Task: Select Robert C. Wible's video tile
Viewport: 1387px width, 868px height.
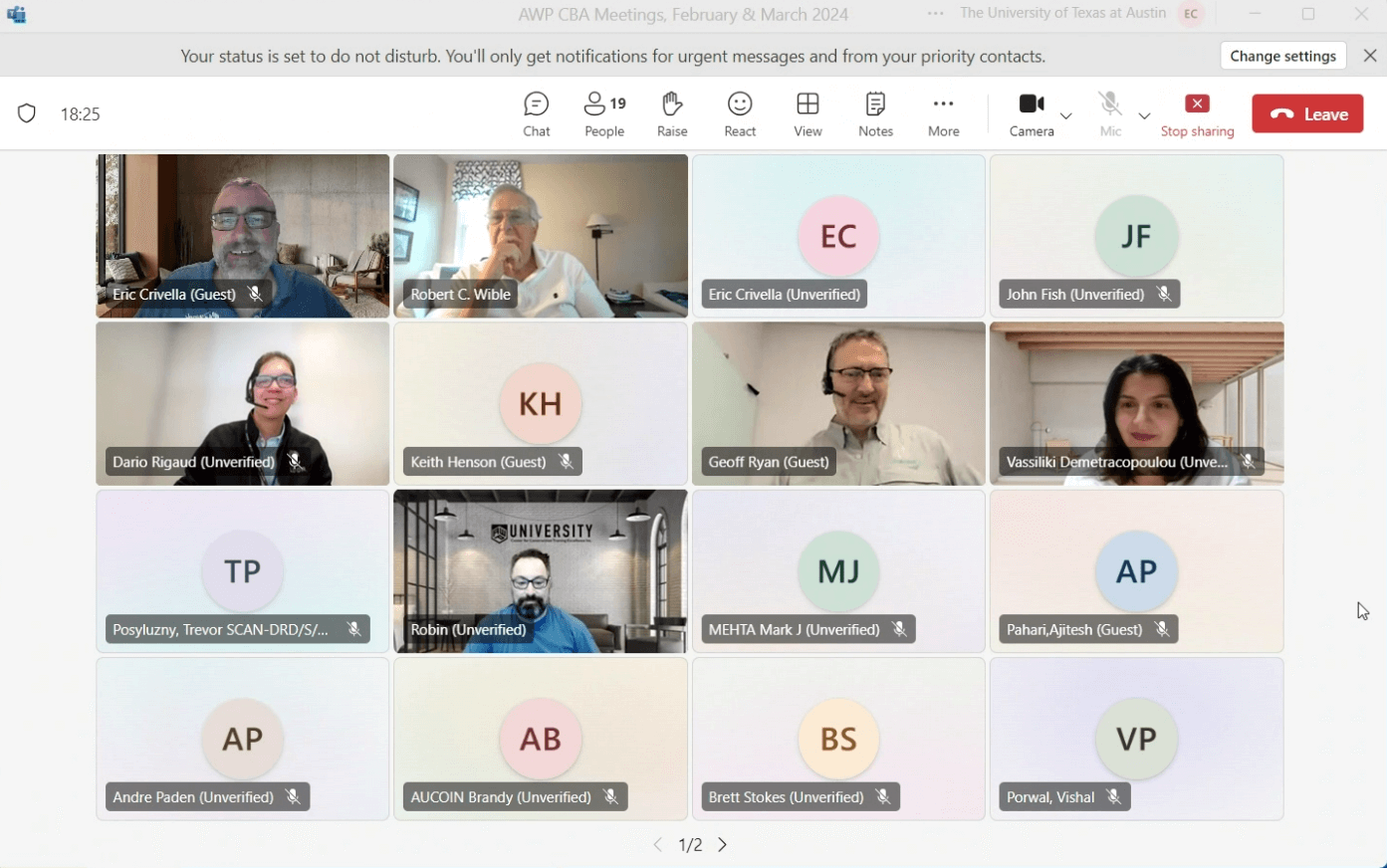Action: coord(541,236)
